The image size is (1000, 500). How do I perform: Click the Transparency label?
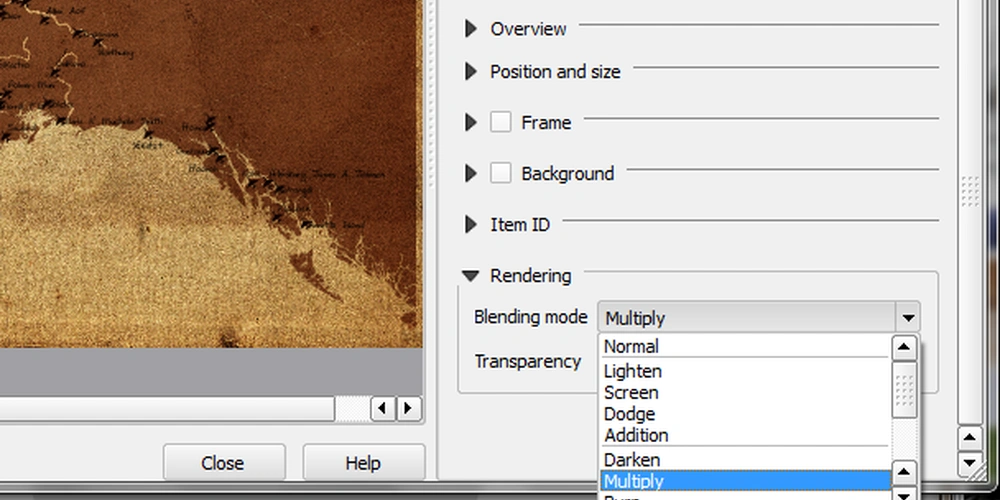tap(527, 362)
